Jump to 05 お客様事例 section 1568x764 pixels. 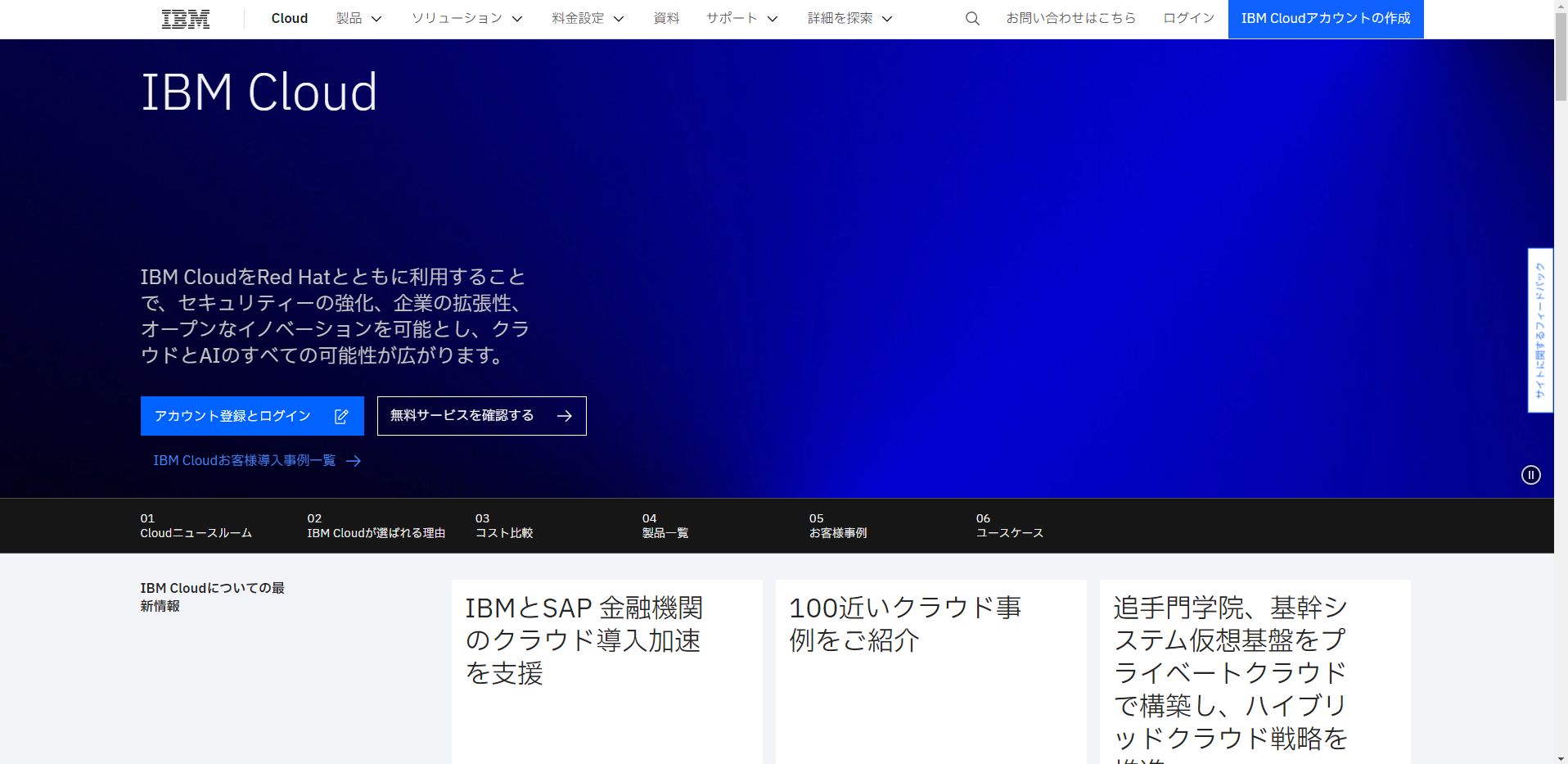tap(838, 526)
